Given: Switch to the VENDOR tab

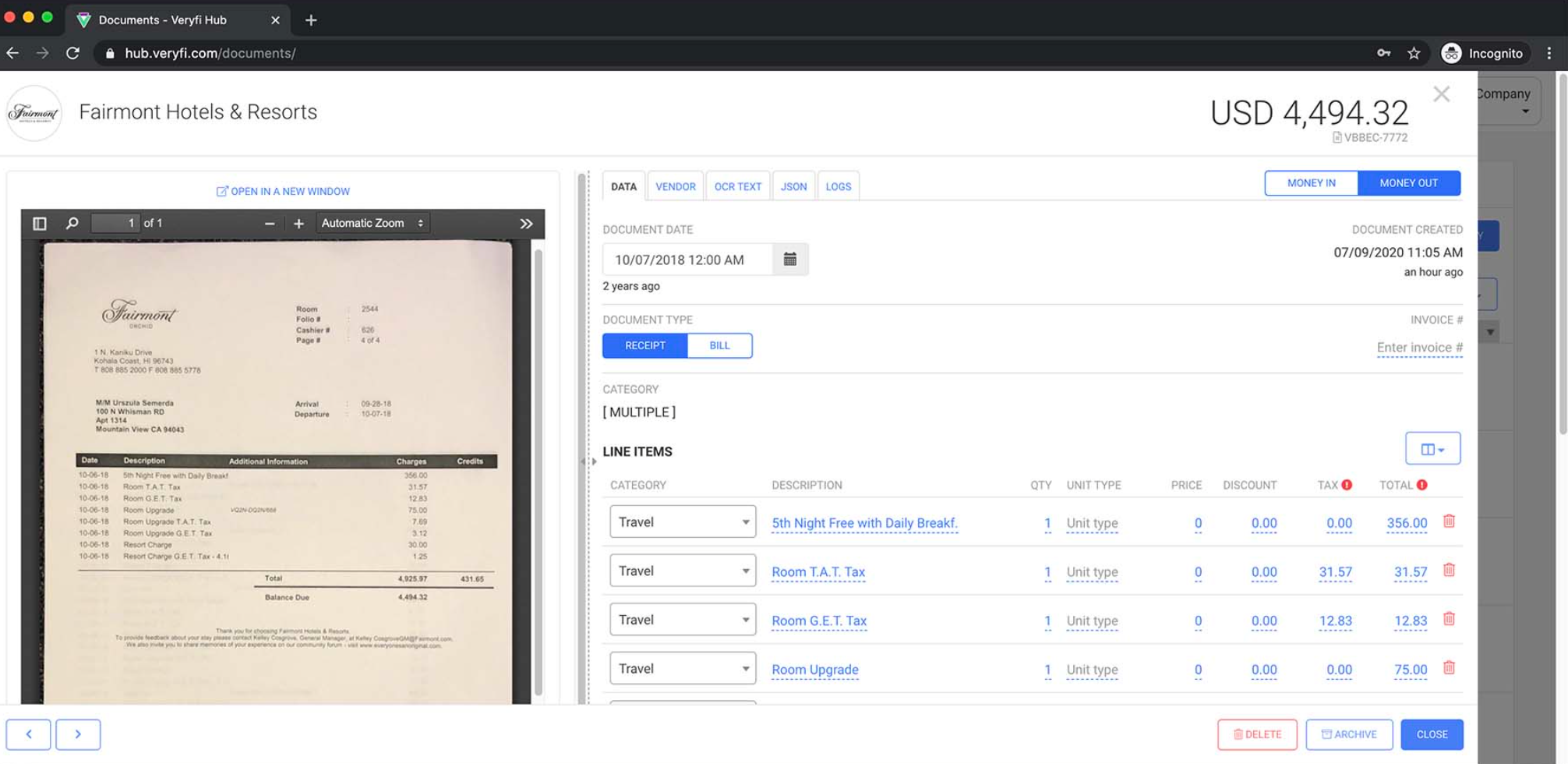Looking at the screenshot, I should click(x=676, y=186).
